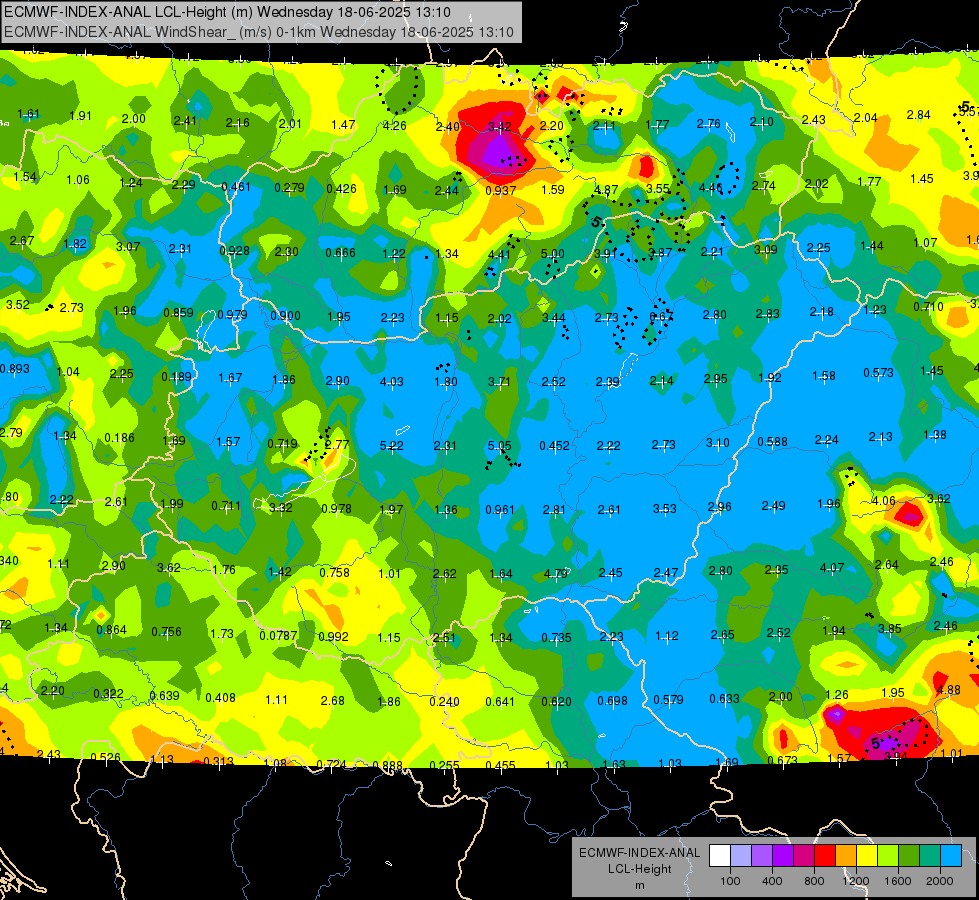Select the orange legend color swatch

tap(846, 856)
